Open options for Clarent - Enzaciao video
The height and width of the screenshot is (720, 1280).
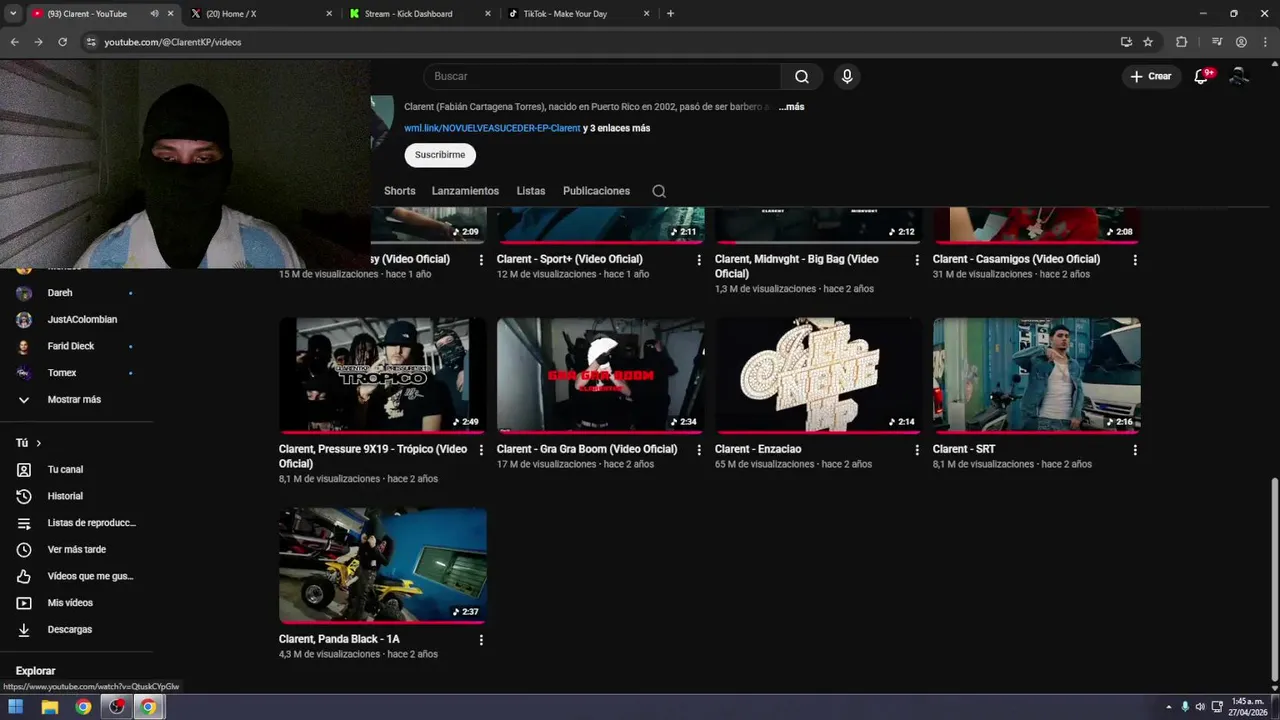pyautogui.click(x=917, y=450)
